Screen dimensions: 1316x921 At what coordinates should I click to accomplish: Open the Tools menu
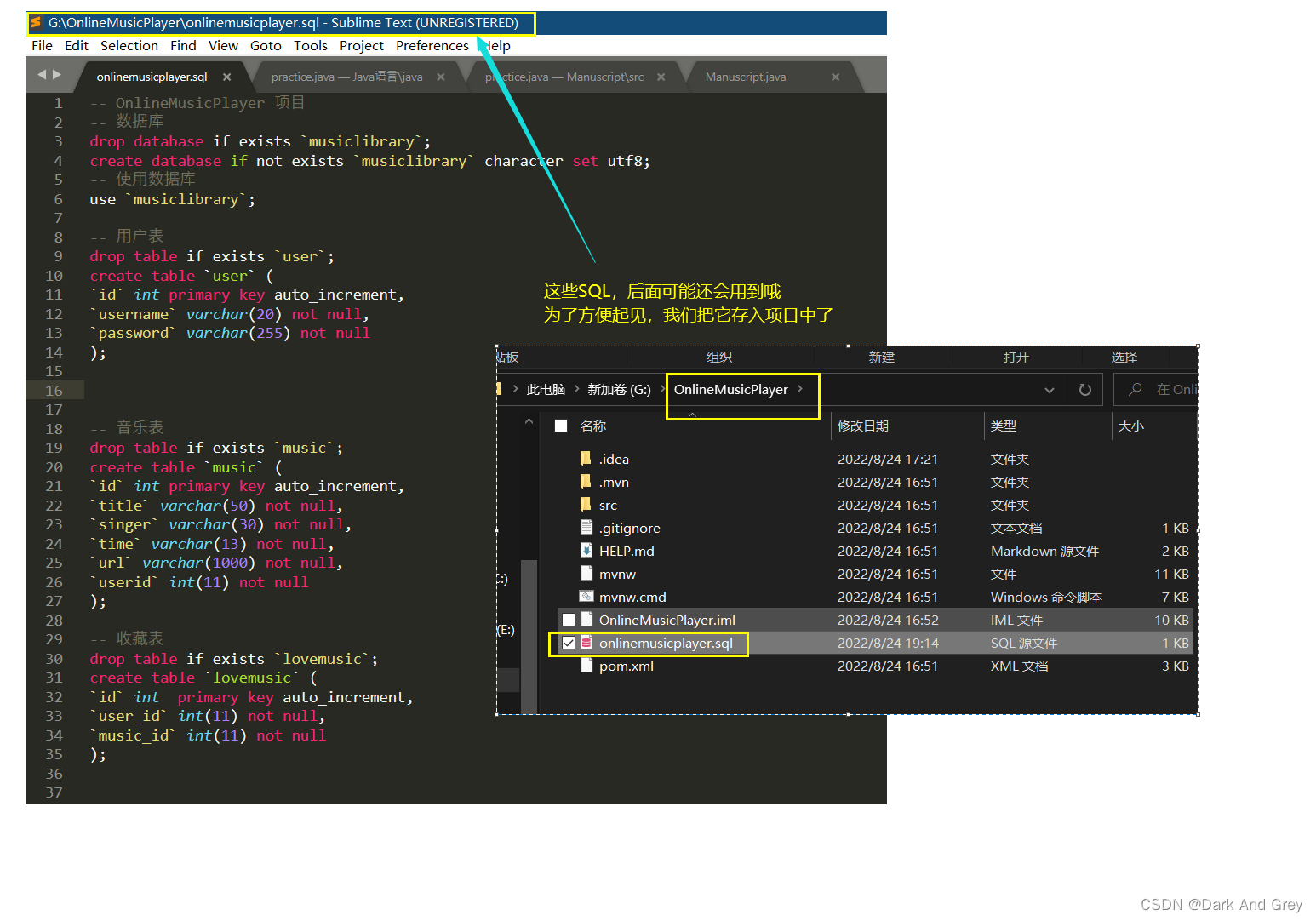(311, 46)
